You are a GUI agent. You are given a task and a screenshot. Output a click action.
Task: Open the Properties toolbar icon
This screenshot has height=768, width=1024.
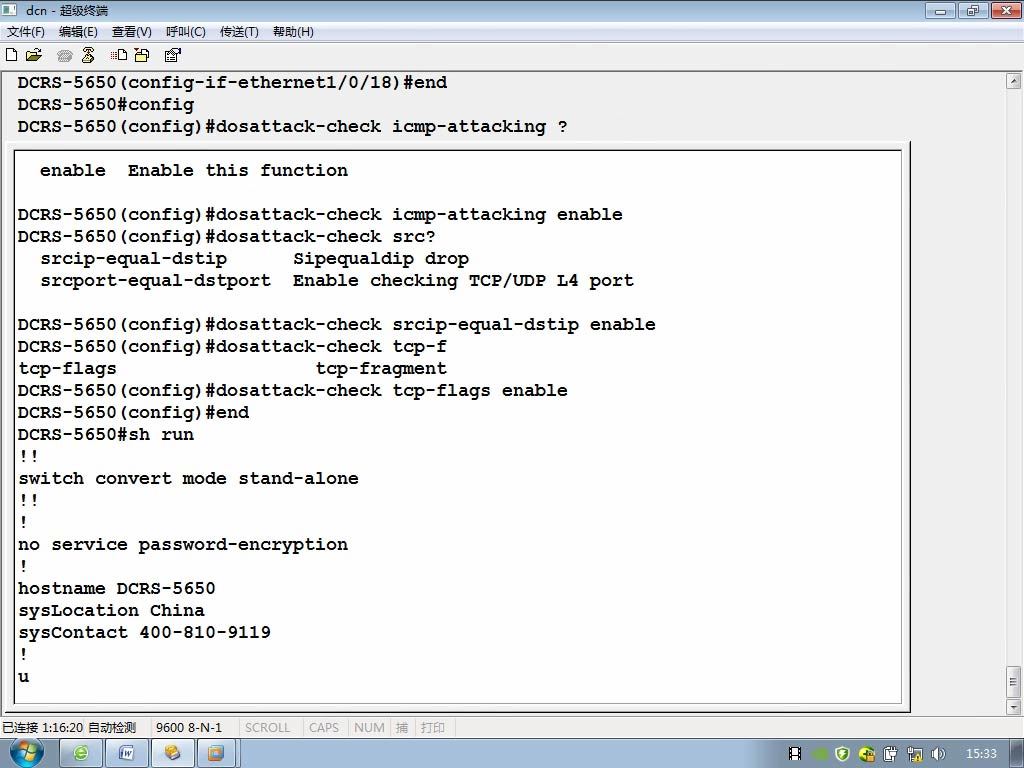(172, 55)
